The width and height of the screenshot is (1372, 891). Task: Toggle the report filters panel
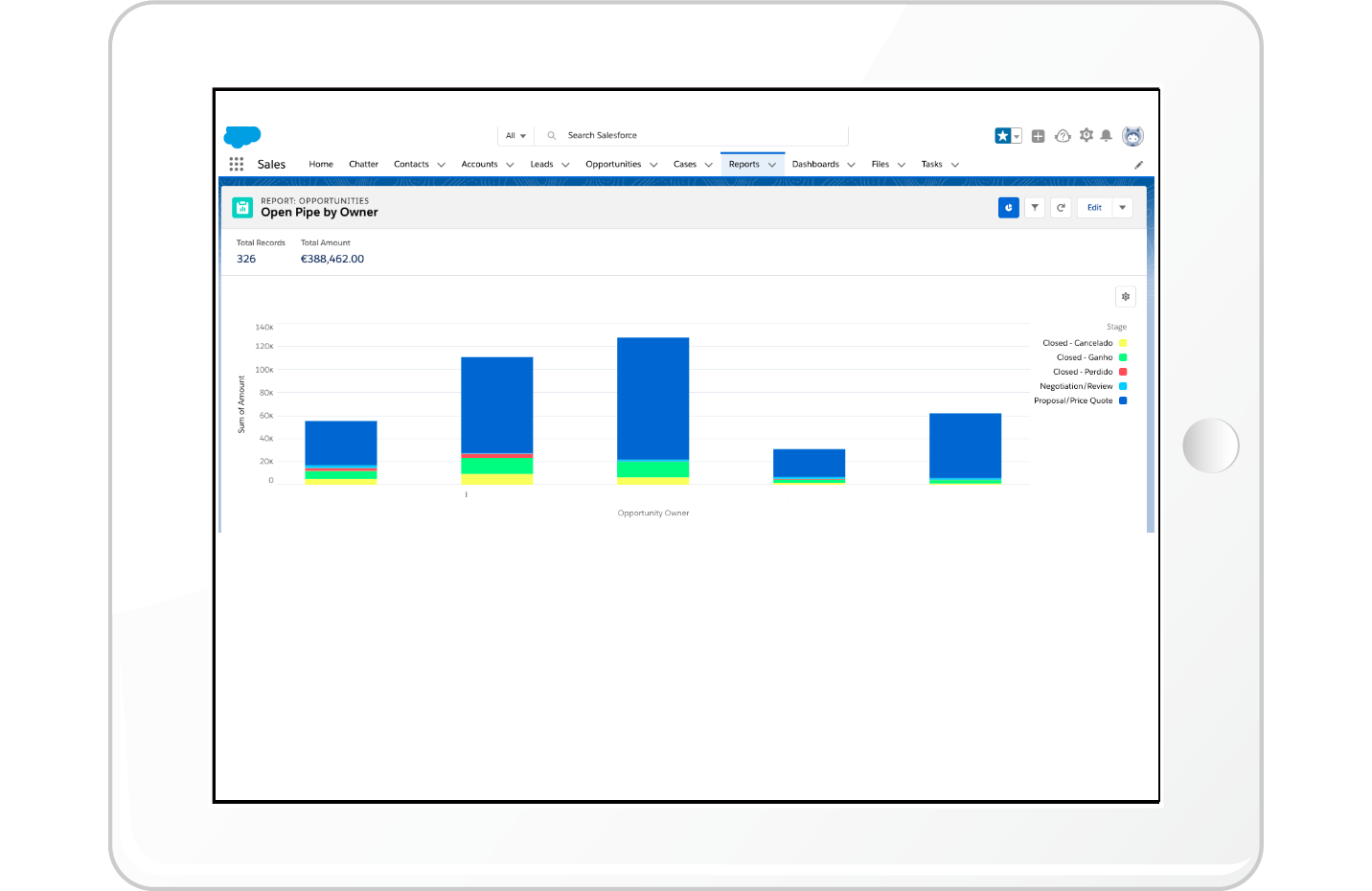[1035, 208]
